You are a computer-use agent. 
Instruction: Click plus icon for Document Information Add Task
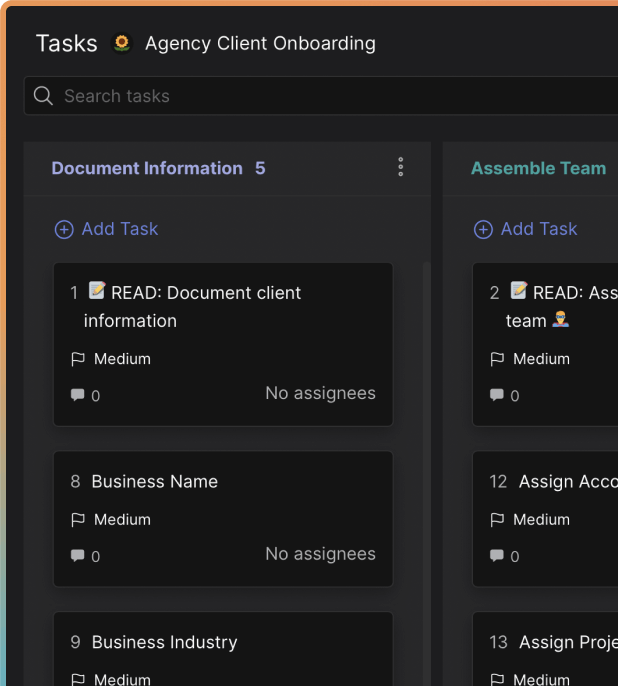pyautogui.click(x=64, y=230)
